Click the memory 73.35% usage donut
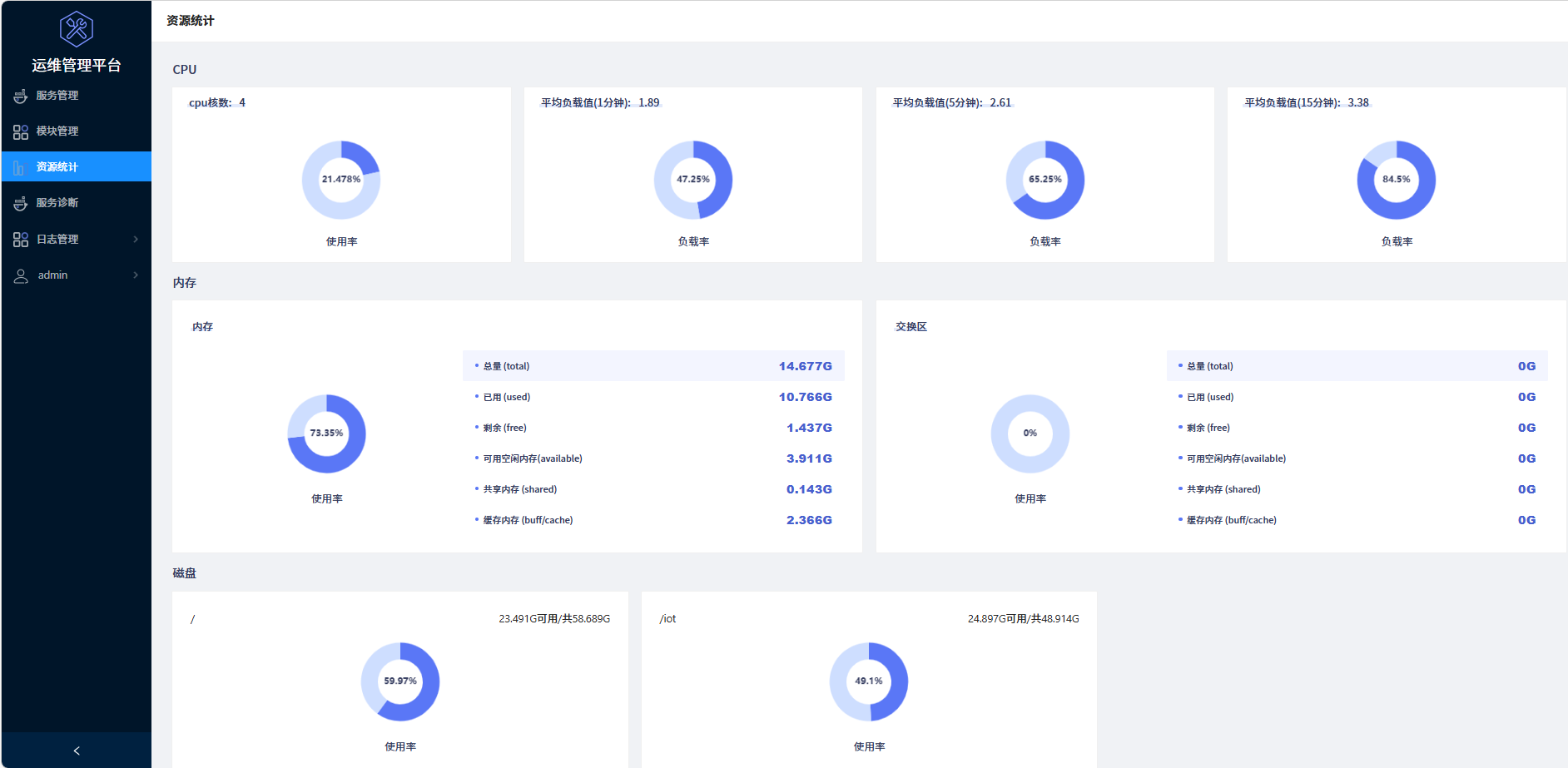Image resolution: width=1568 pixels, height=768 pixels. tap(327, 434)
